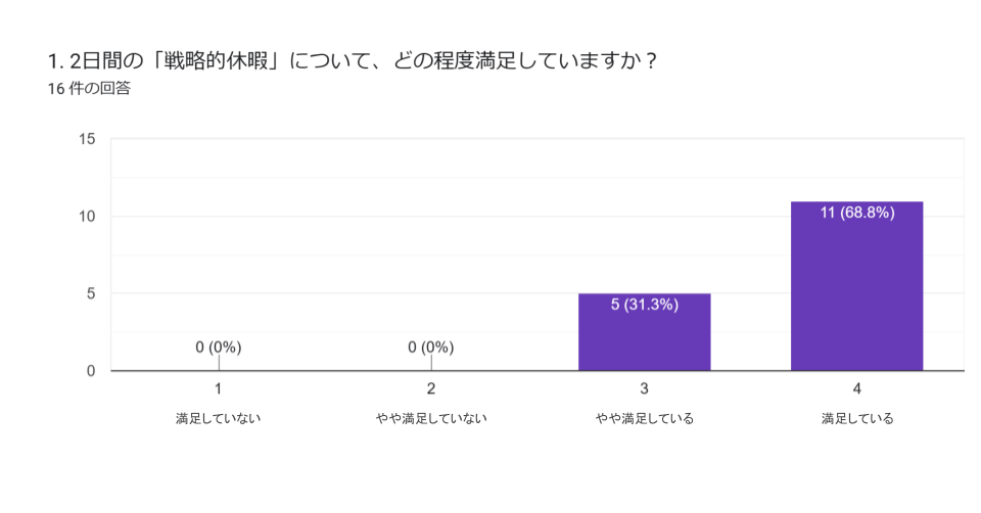Click the y-axis value "5"
The height and width of the screenshot is (513, 981).
click(x=91, y=294)
